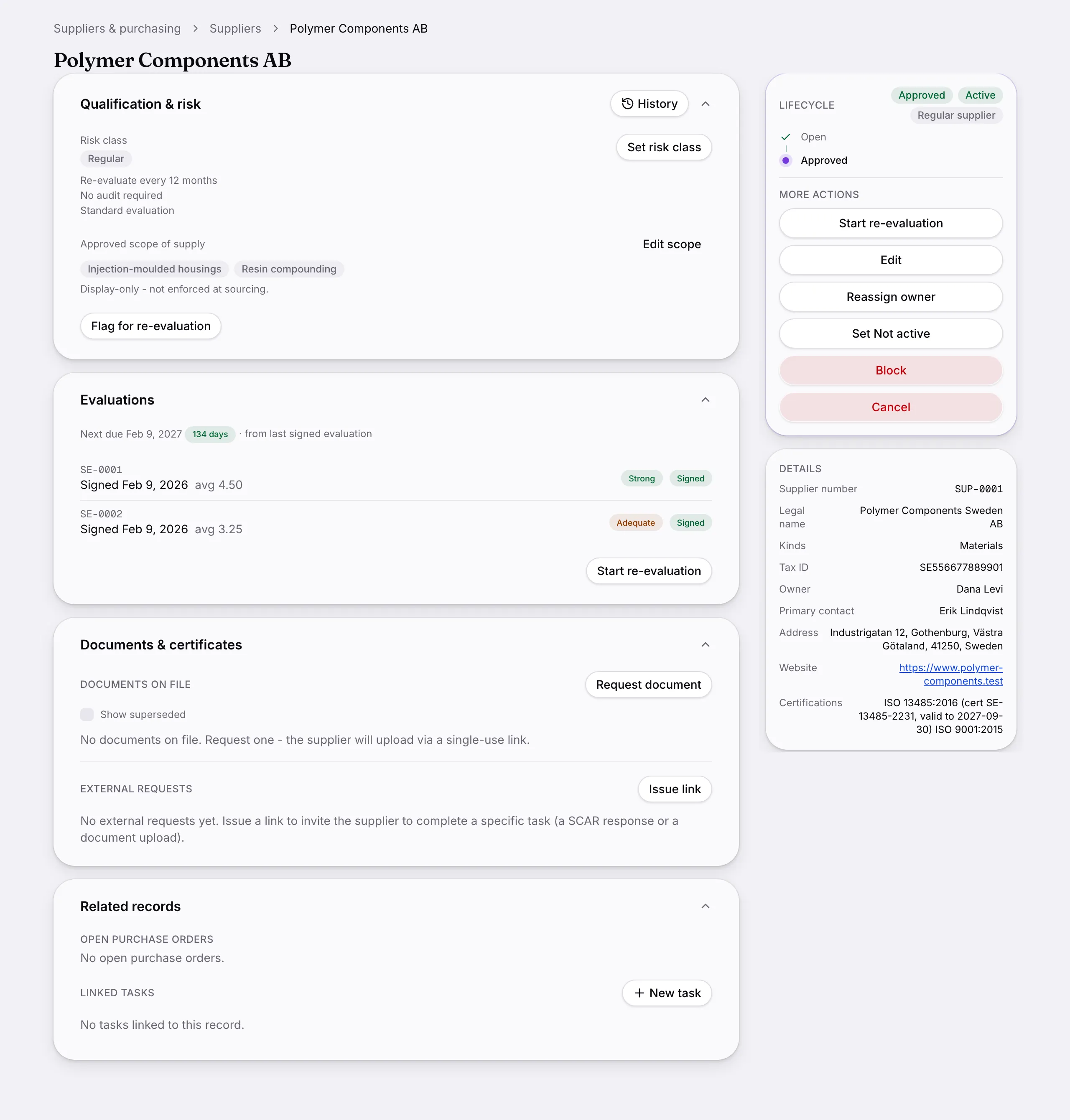Click the purple Approved lifecycle step dot
1070x1120 pixels.
point(786,160)
